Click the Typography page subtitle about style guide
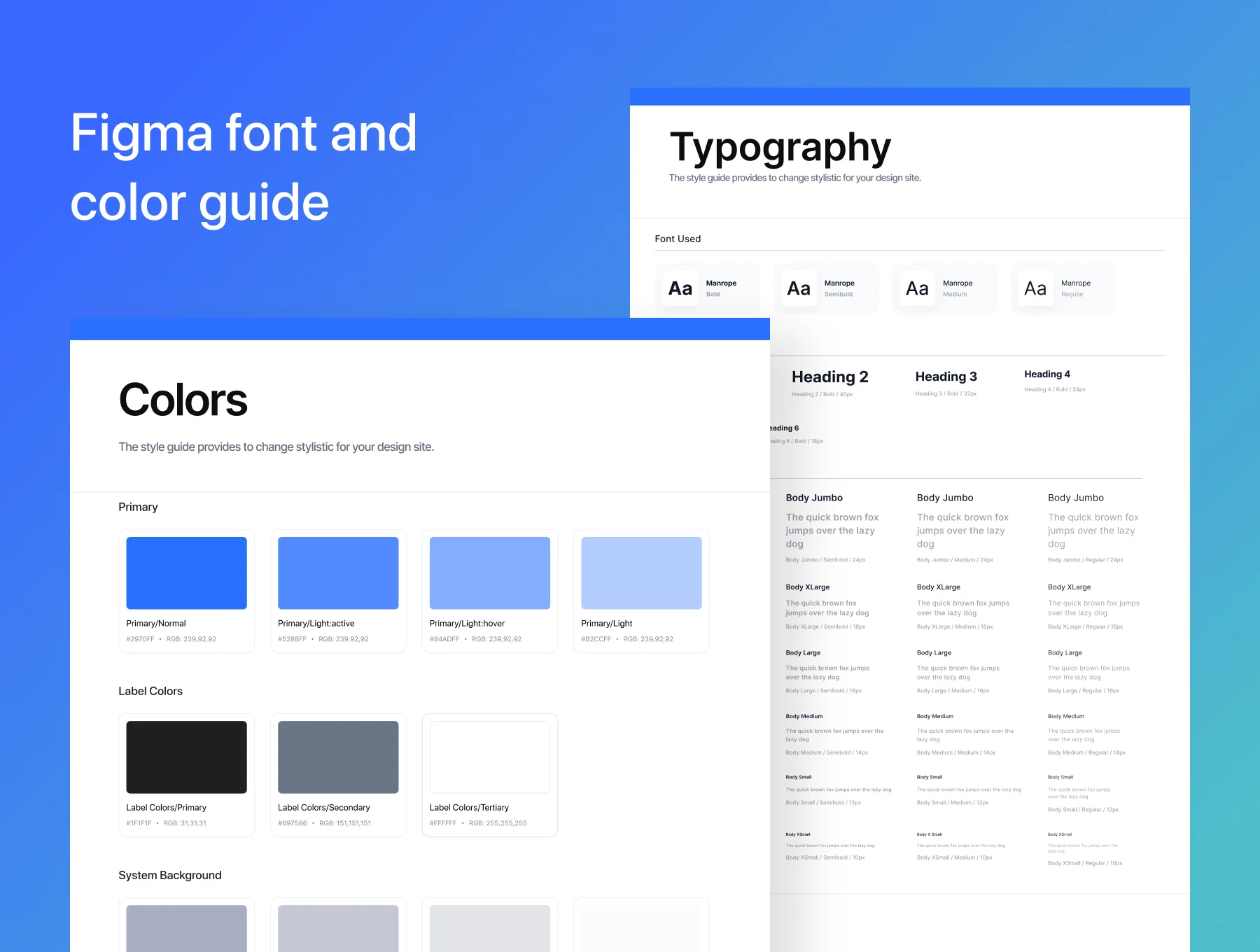The image size is (1260, 952). click(x=794, y=178)
